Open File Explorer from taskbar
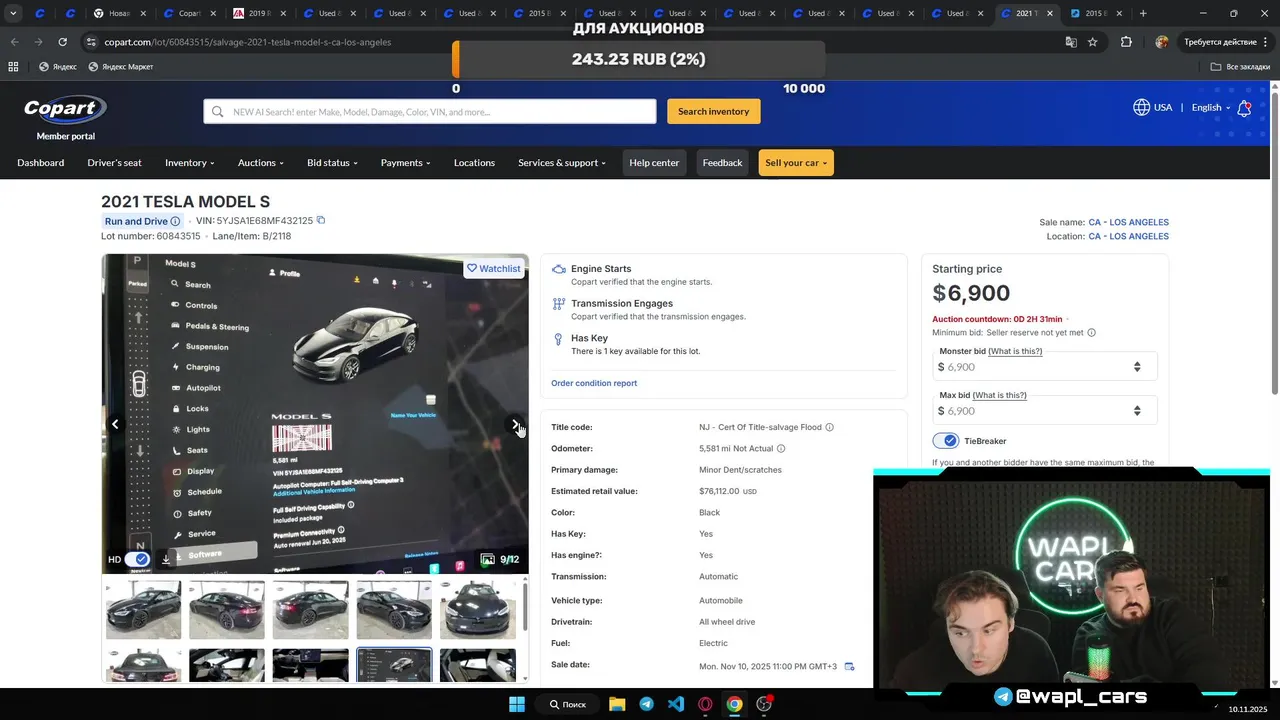The width and height of the screenshot is (1280, 720). [617, 704]
